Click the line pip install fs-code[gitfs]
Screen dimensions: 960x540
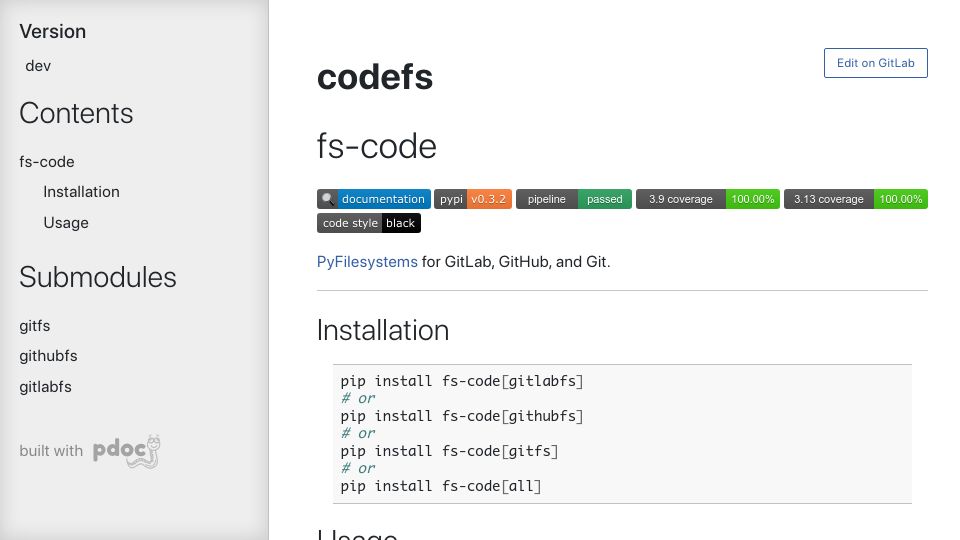(x=449, y=451)
